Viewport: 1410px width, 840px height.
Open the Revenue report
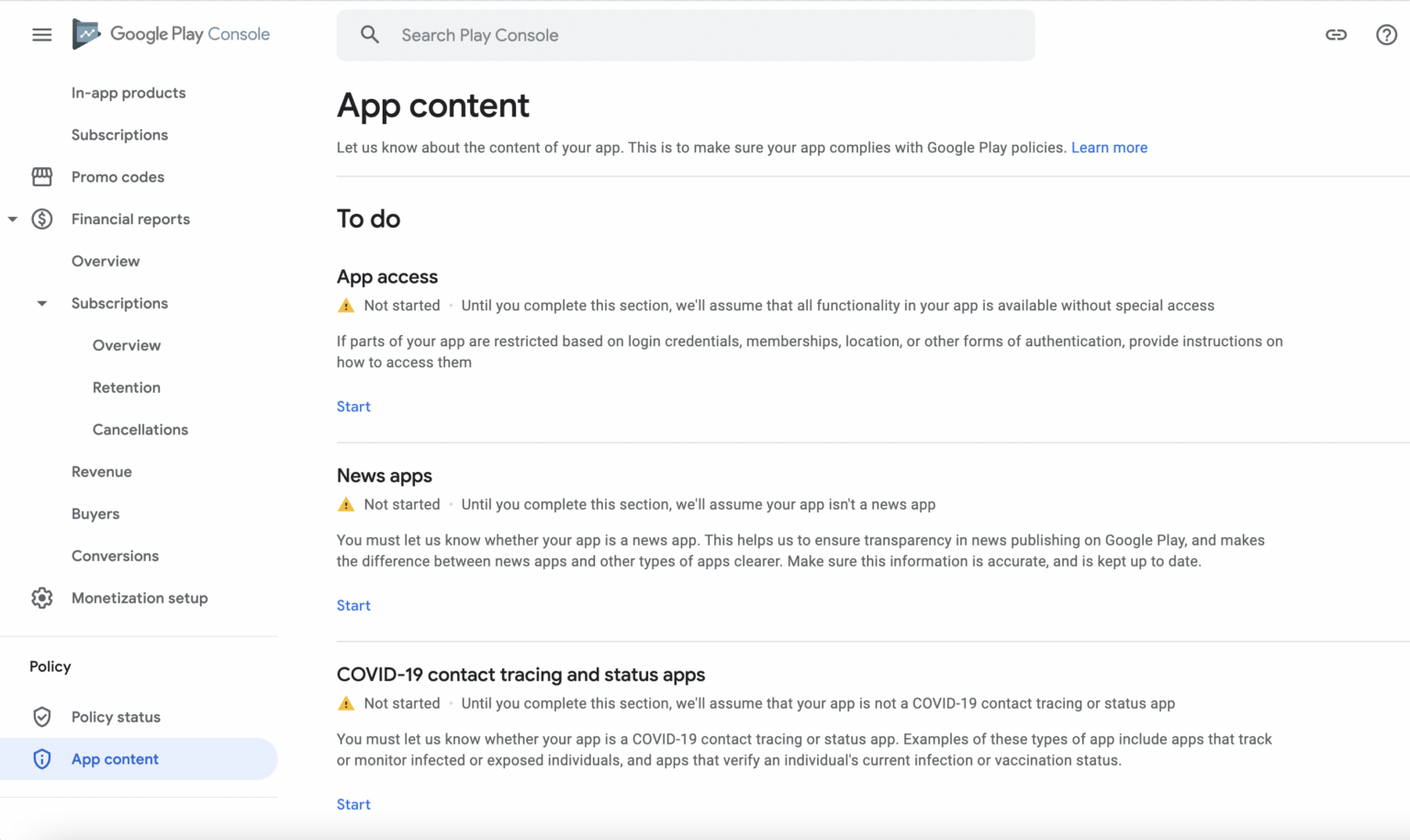click(x=102, y=472)
